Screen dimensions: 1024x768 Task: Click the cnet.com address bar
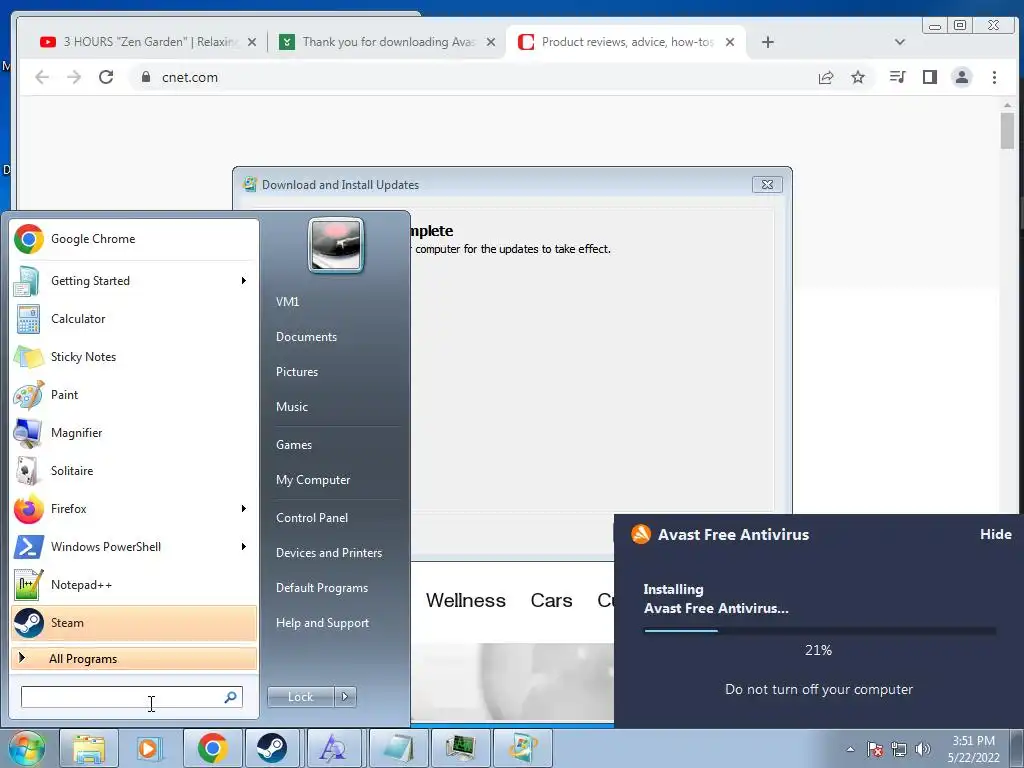[x=470, y=77]
